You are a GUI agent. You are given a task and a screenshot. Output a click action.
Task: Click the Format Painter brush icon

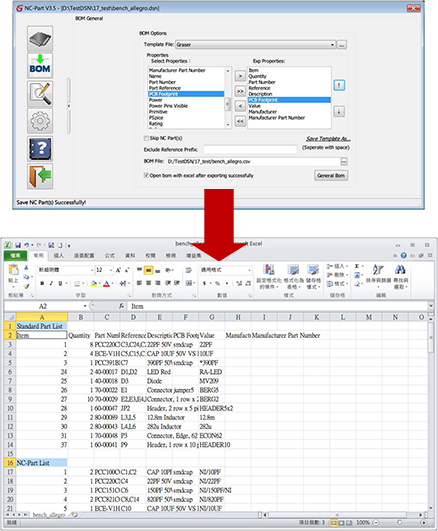click(x=26, y=286)
